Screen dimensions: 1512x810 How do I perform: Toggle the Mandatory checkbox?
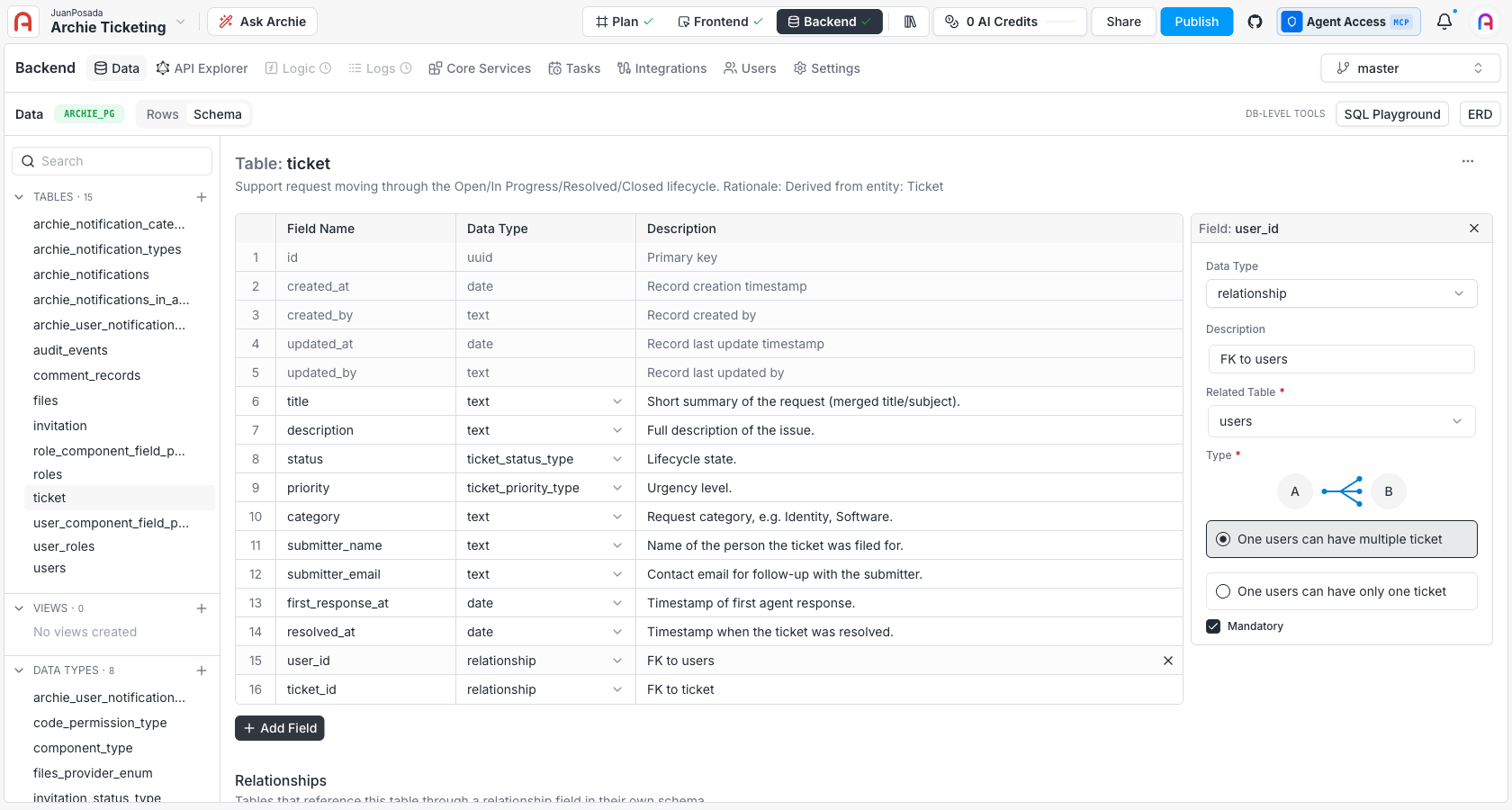pyautogui.click(x=1213, y=626)
